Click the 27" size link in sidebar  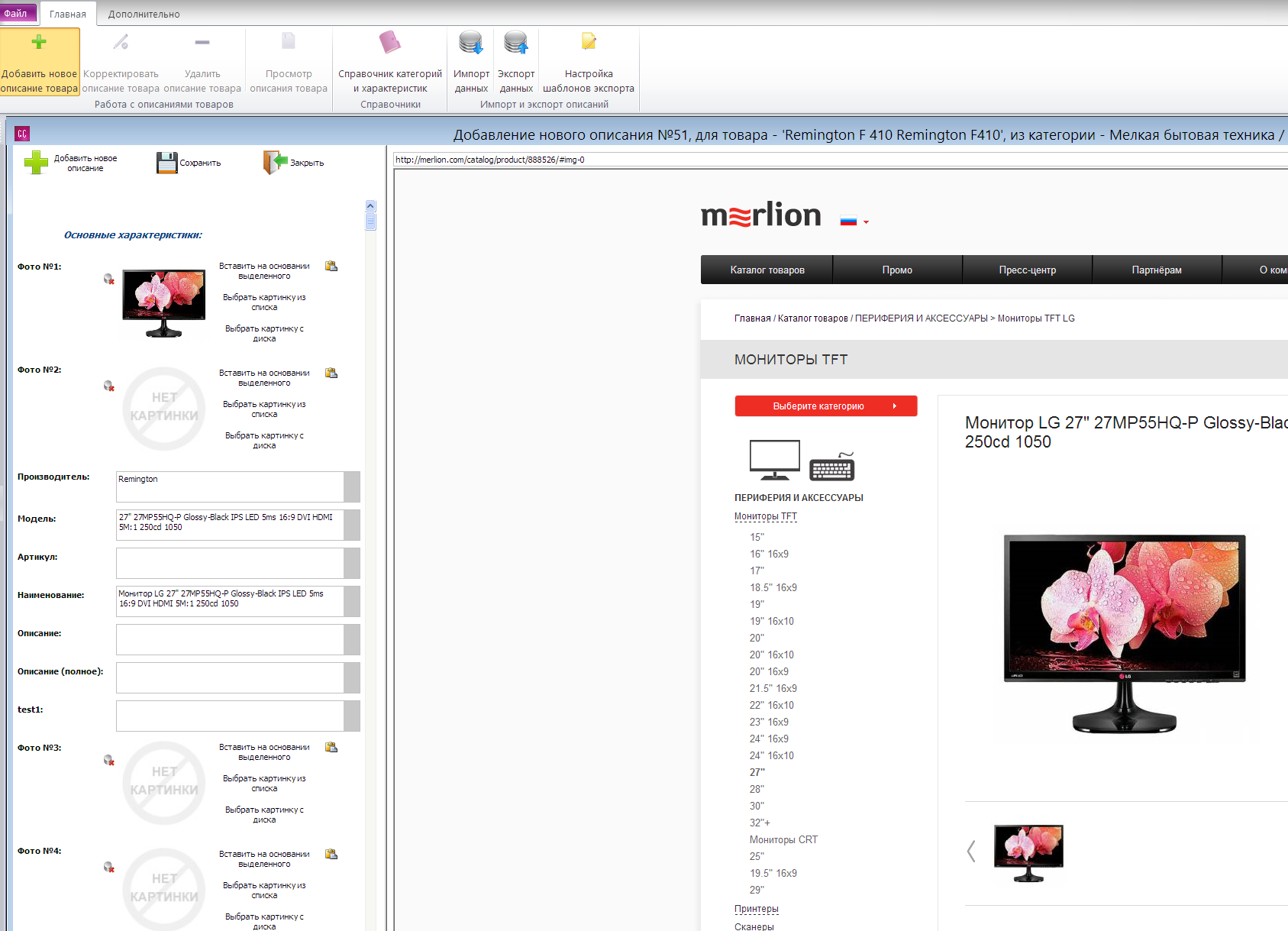tap(757, 772)
